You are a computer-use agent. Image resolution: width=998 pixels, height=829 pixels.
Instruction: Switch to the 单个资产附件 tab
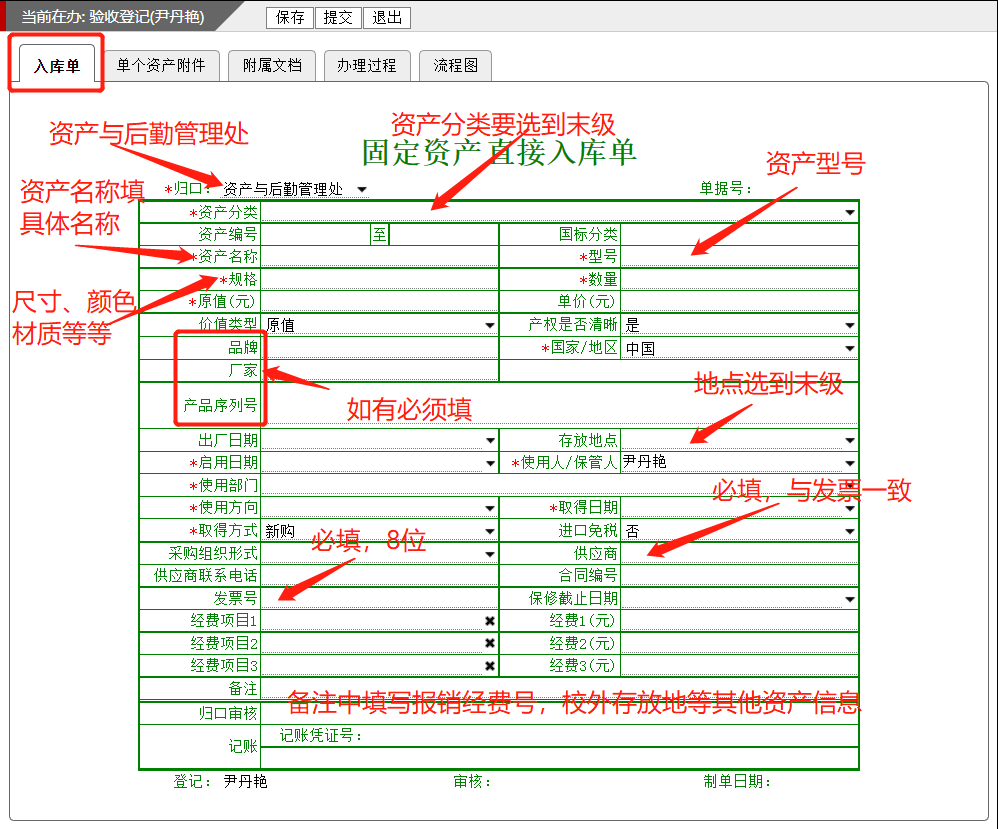[x=161, y=65]
